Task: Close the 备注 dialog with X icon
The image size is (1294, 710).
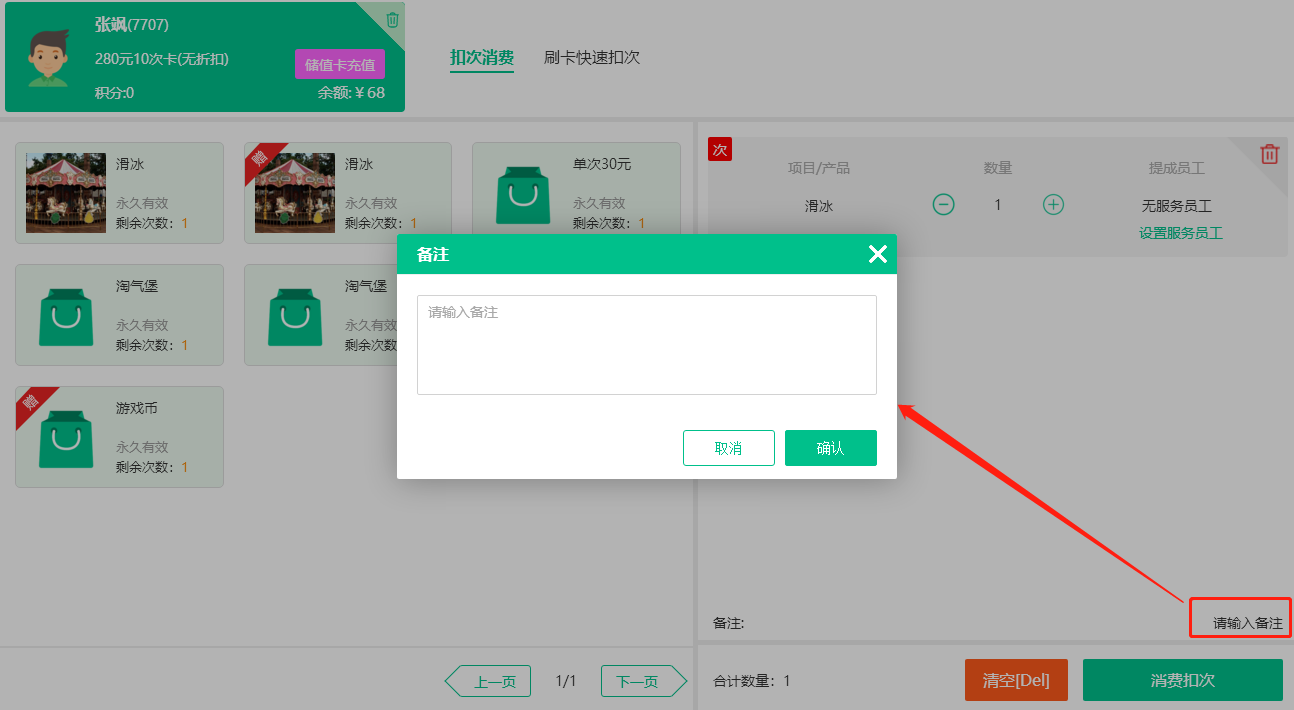Action: point(877,254)
